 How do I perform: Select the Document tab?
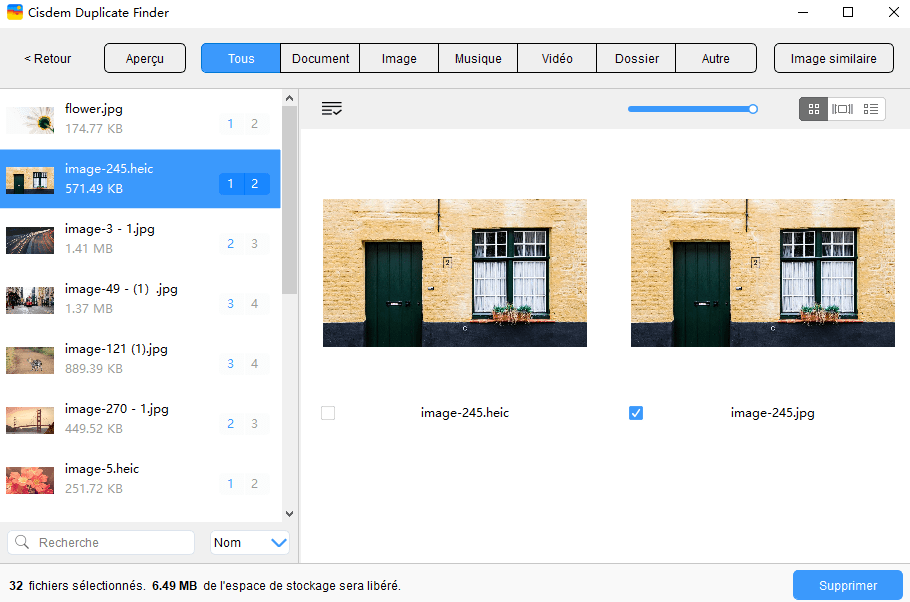[320, 58]
